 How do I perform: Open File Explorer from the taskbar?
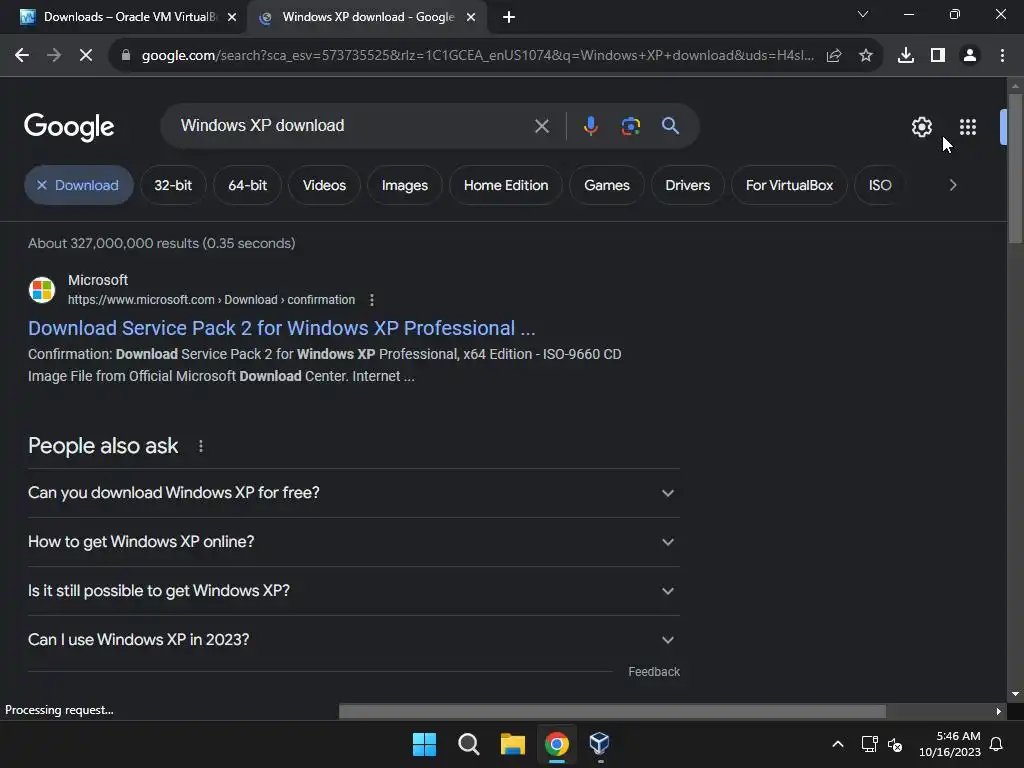tap(513, 744)
